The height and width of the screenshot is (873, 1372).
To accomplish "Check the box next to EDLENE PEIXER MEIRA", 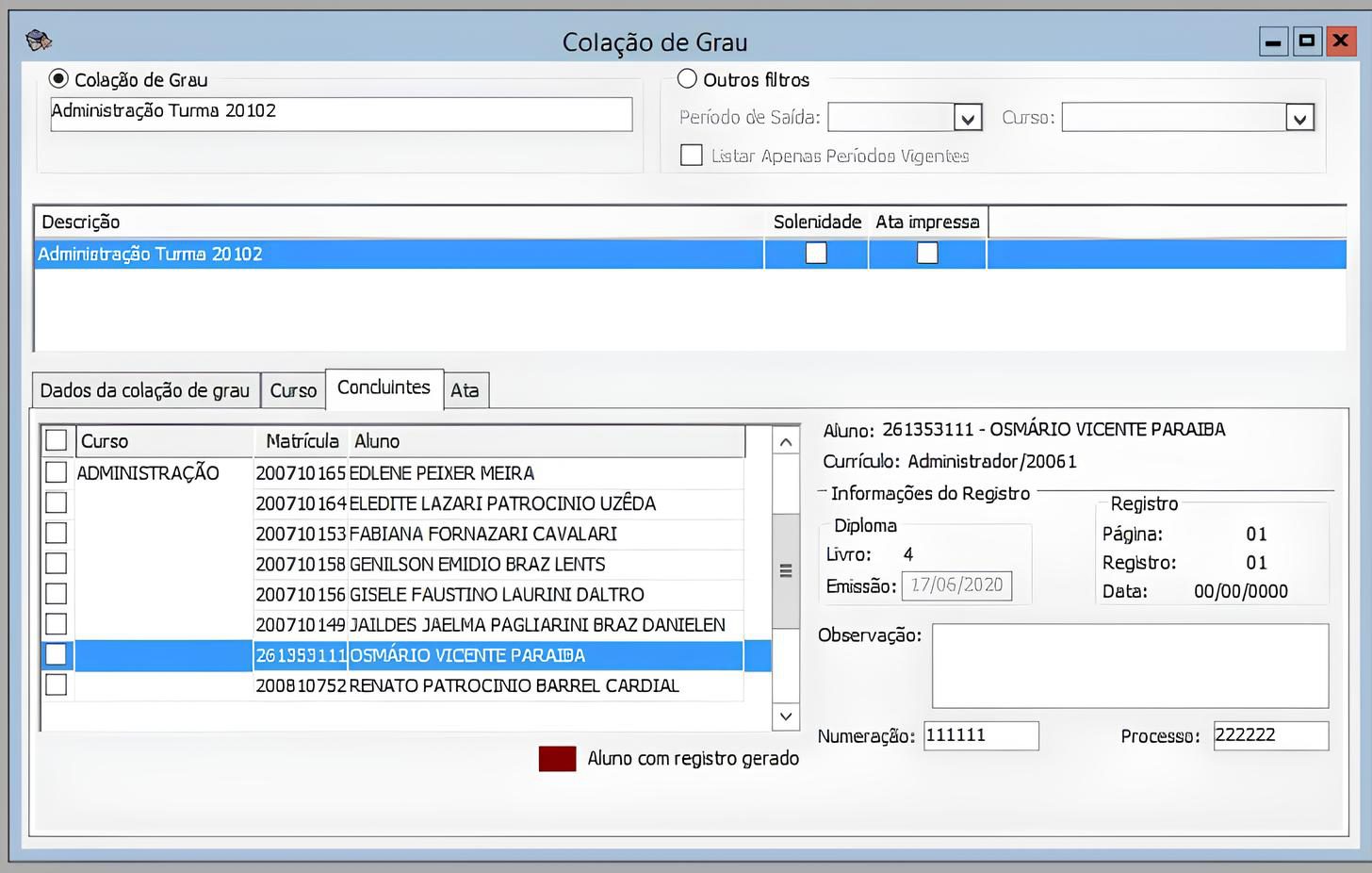I will click(56, 472).
